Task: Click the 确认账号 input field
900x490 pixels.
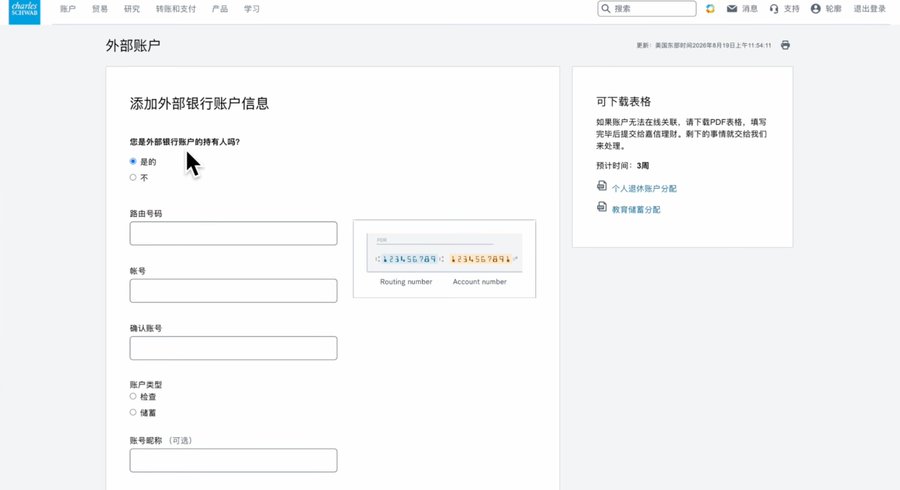Action: pyautogui.click(x=233, y=348)
